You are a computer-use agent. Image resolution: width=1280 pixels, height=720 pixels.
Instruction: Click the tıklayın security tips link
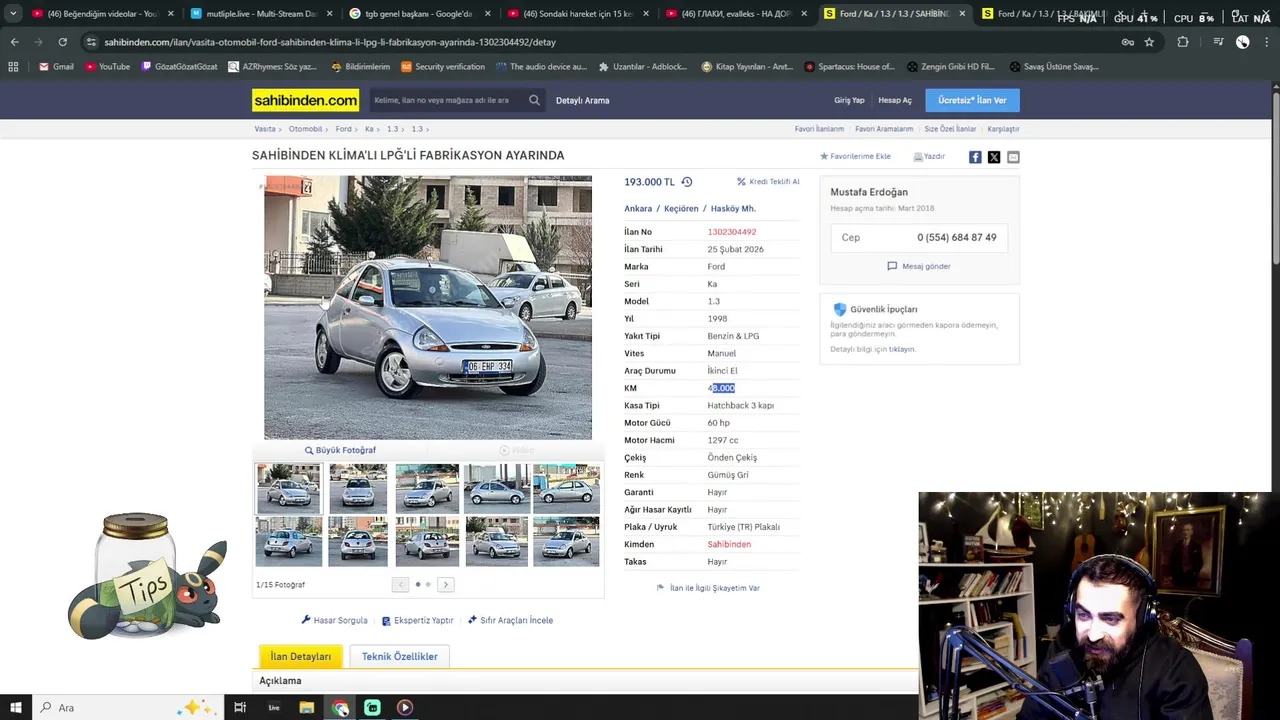(902, 349)
